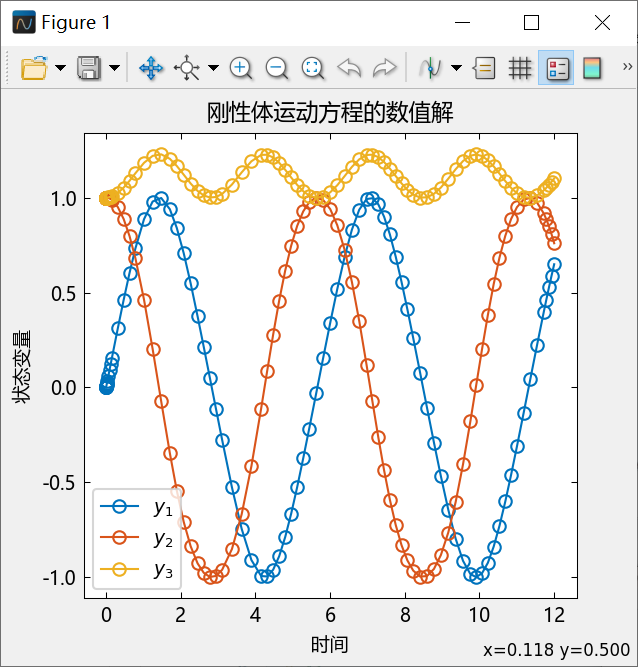
Task: Maximize the Figure 1 window
Action: (531, 23)
